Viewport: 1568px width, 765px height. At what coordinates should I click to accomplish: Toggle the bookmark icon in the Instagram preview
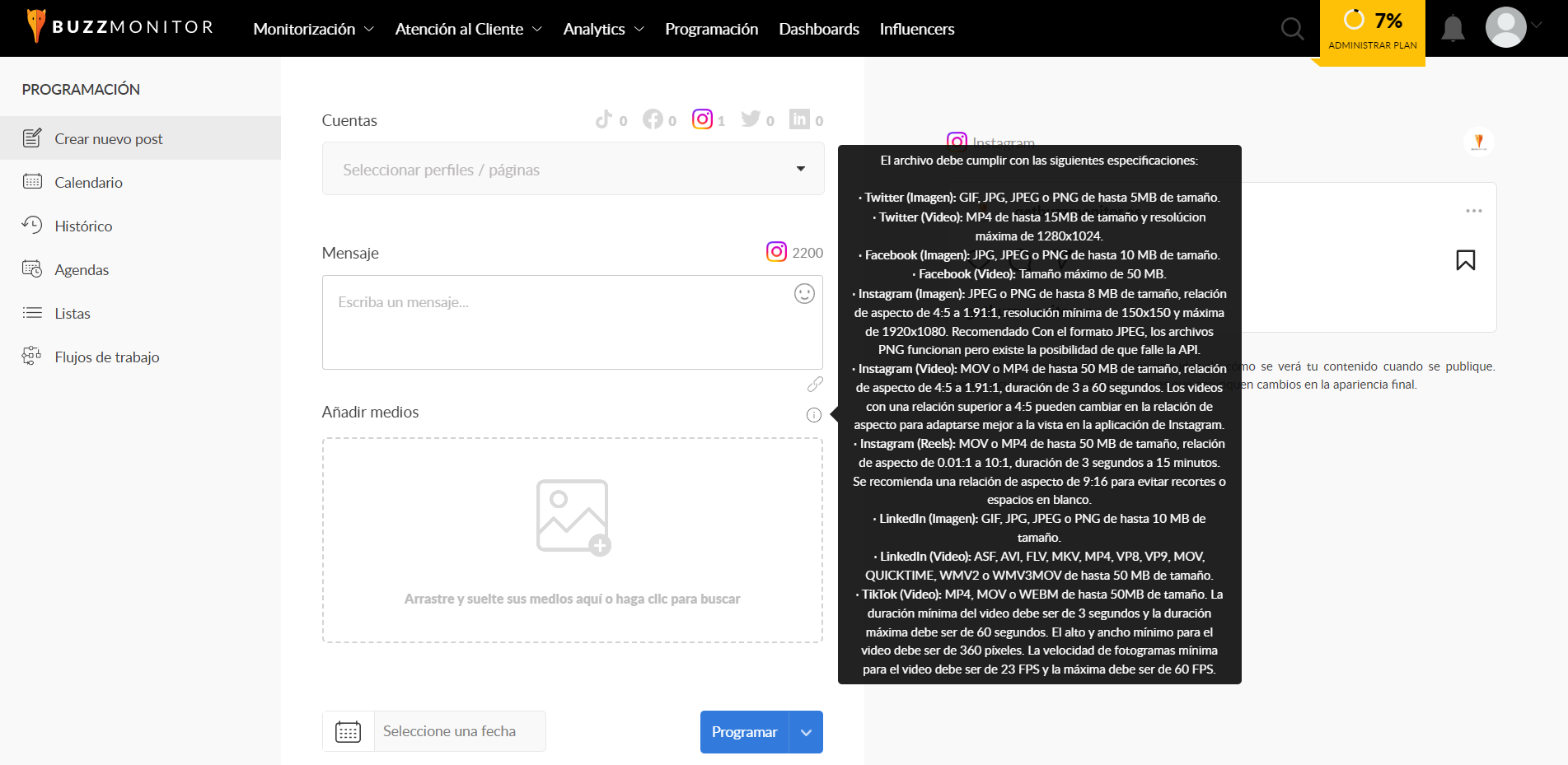click(x=1465, y=259)
